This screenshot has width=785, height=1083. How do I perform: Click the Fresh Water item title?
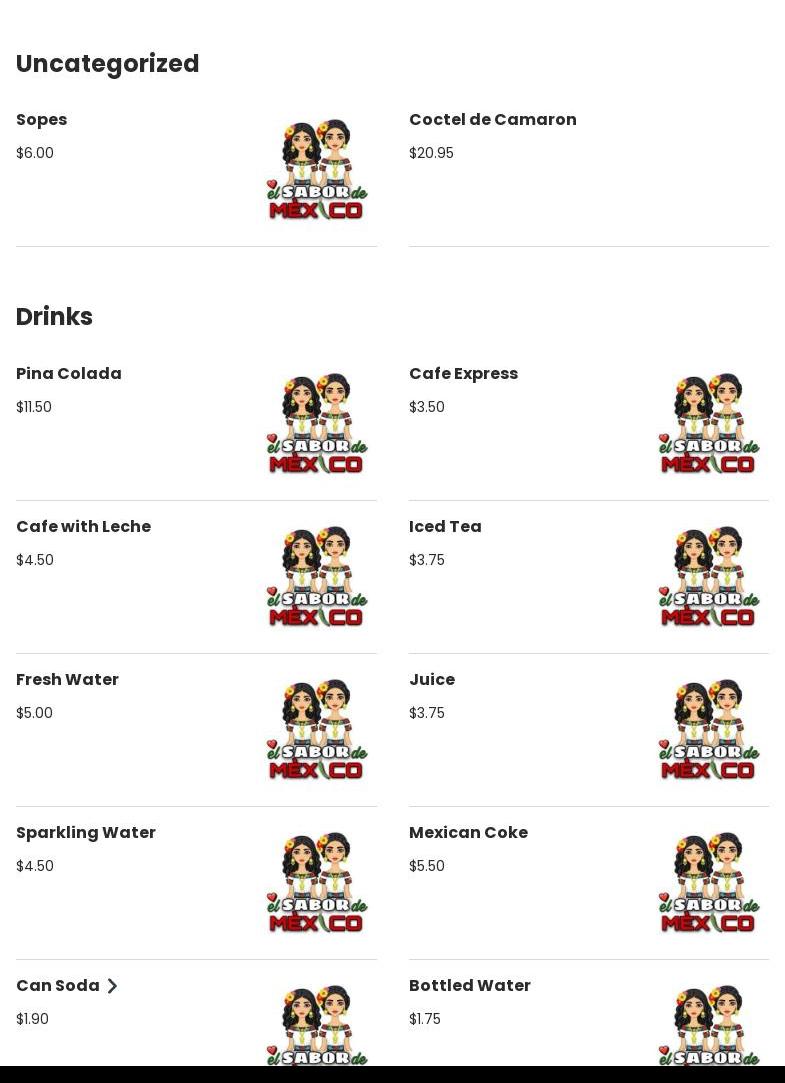[x=67, y=680]
